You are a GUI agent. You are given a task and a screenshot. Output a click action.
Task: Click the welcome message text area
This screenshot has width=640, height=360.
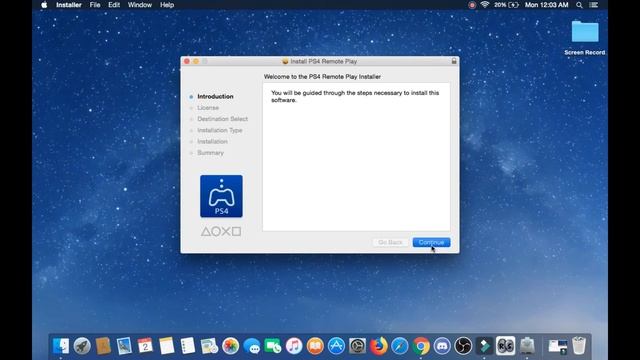pyautogui.click(x=356, y=157)
